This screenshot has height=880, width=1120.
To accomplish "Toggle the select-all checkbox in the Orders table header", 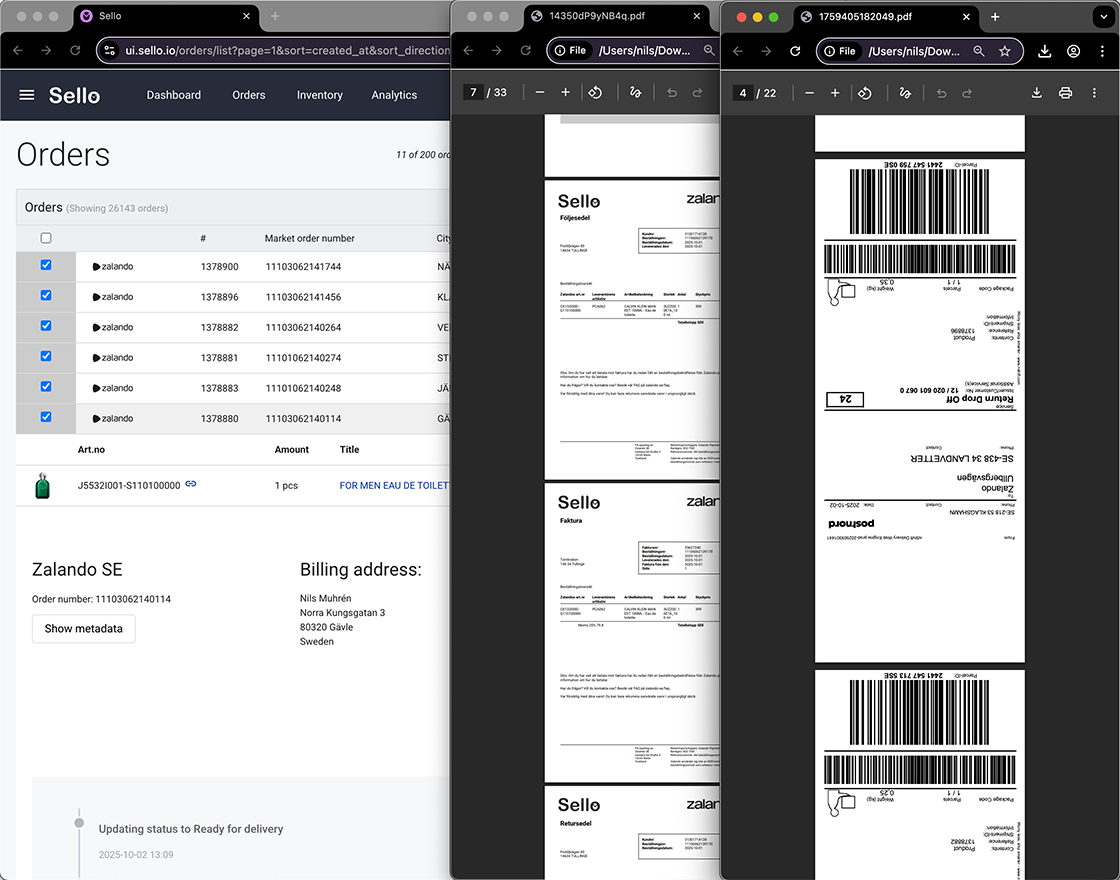I will point(46,238).
